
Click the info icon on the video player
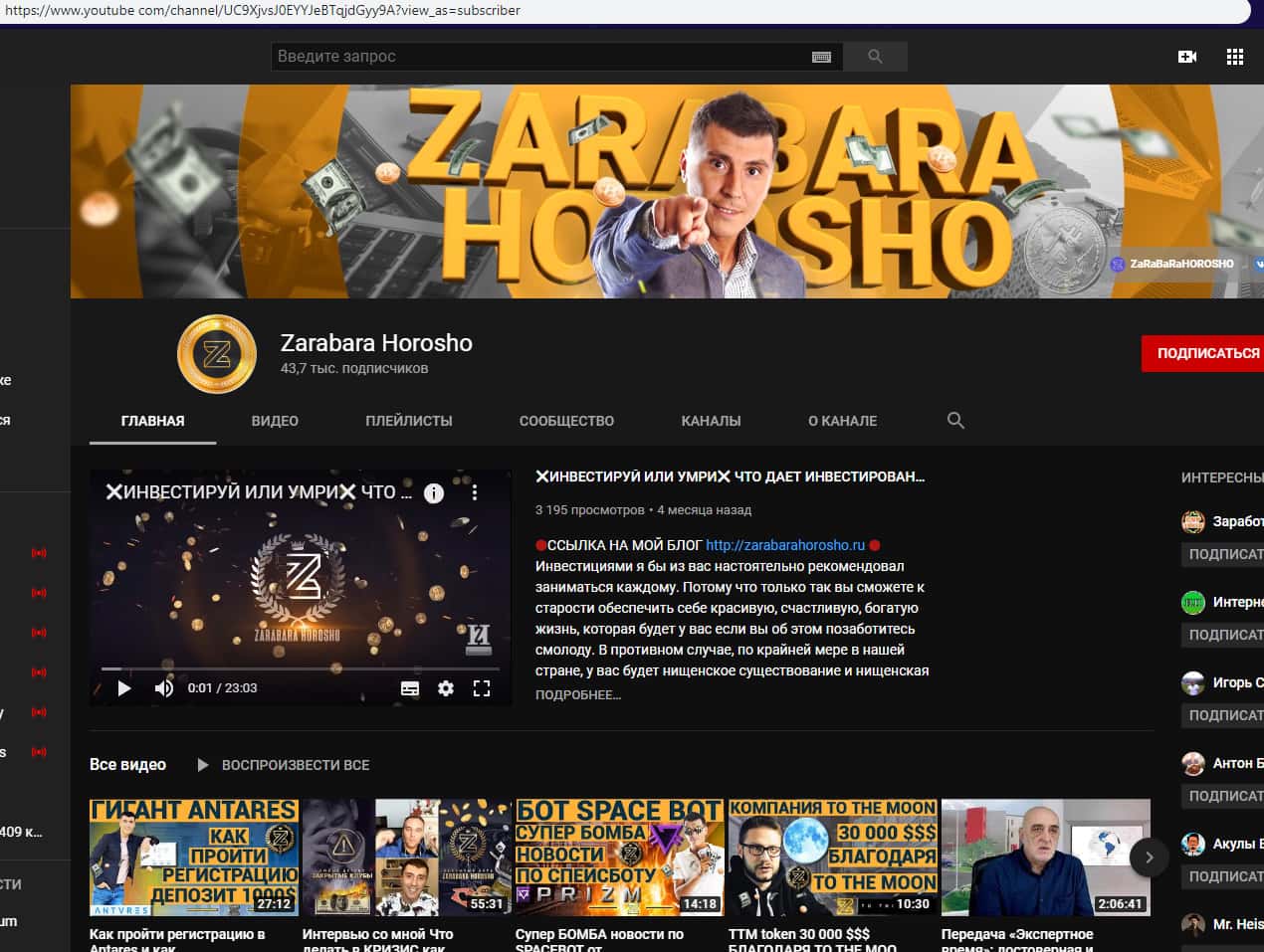coord(434,492)
